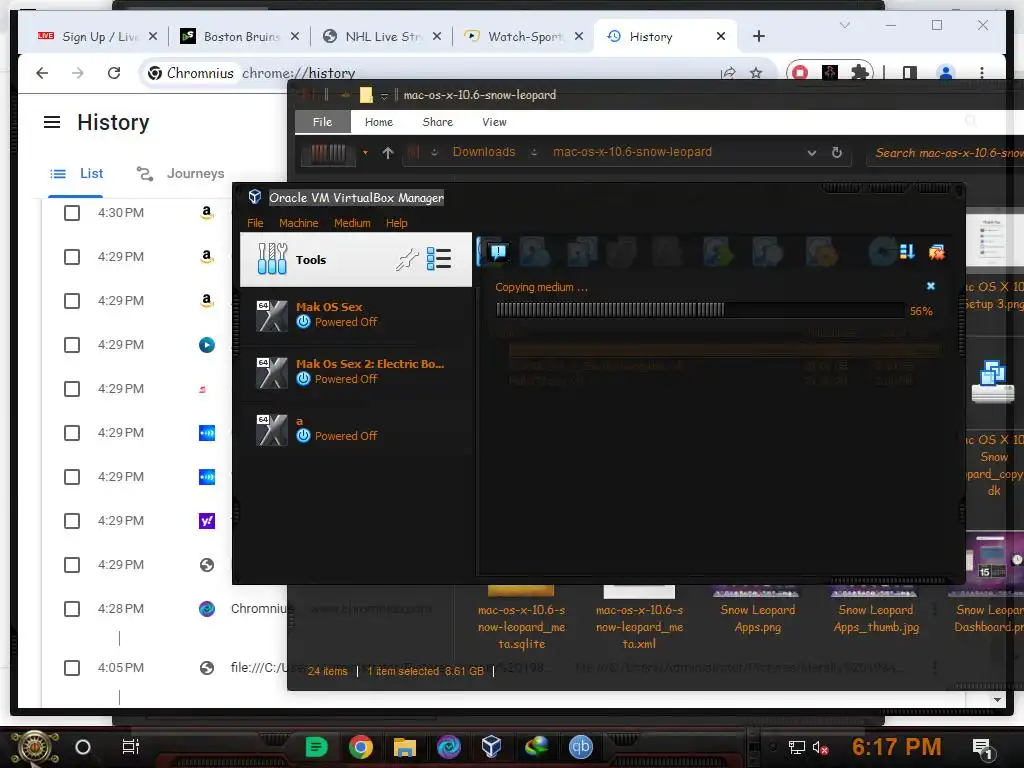
Task: Open the VirtualBox taskbar icon
Action: click(491, 746)
